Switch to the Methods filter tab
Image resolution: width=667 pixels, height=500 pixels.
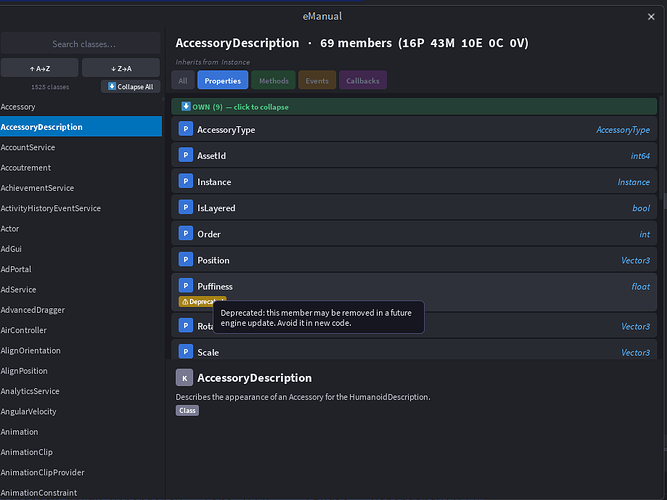274,80
